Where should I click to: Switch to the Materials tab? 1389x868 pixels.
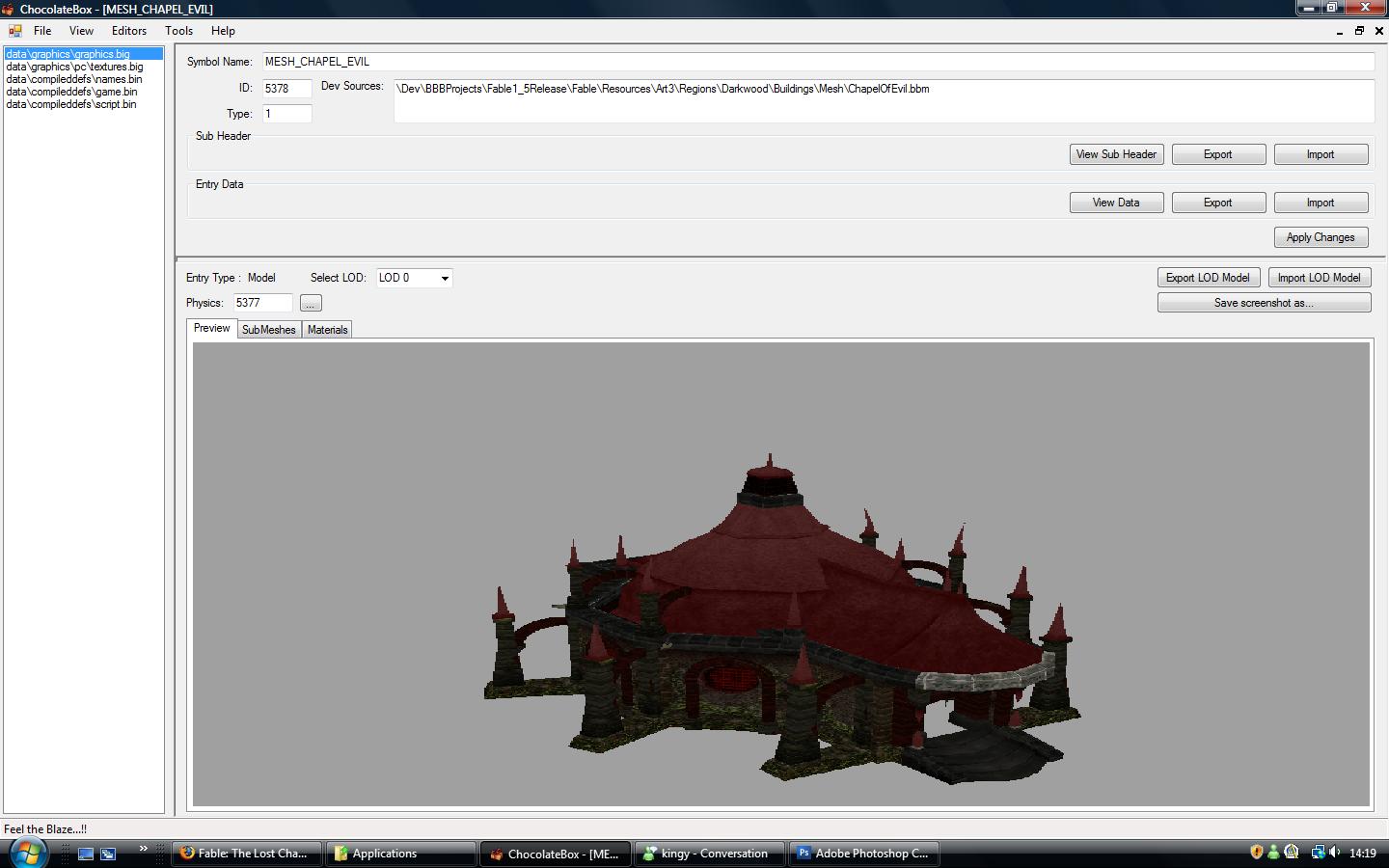[327, 330]
